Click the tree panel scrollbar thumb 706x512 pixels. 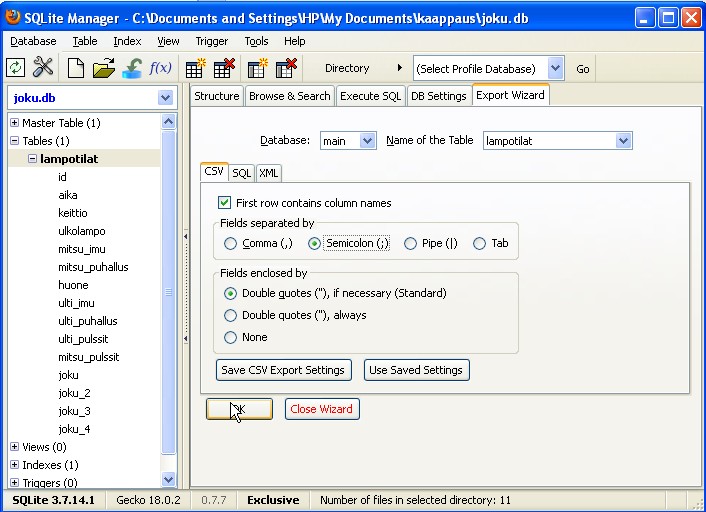pos(168,292)
